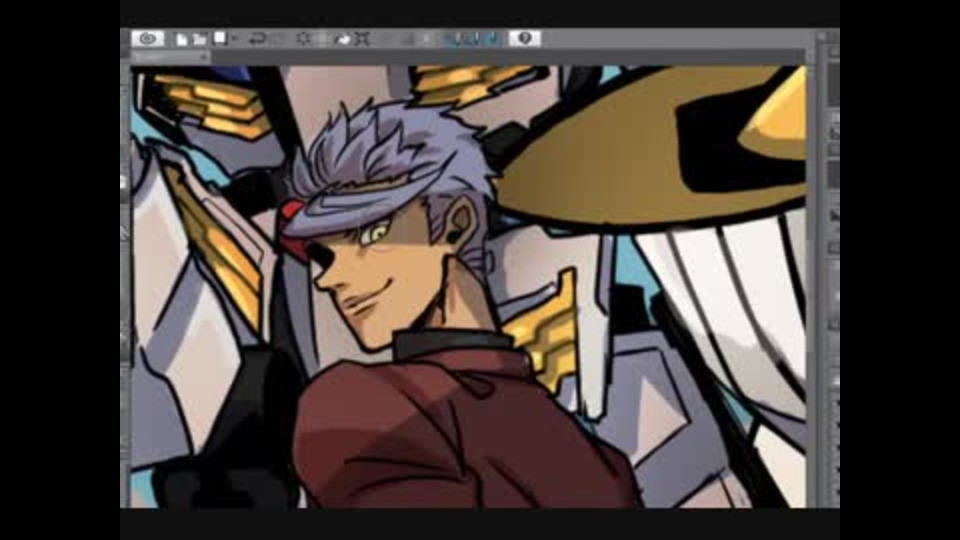
Task: Click the canvas vertical scrollbar
Action: pos(811,286)
